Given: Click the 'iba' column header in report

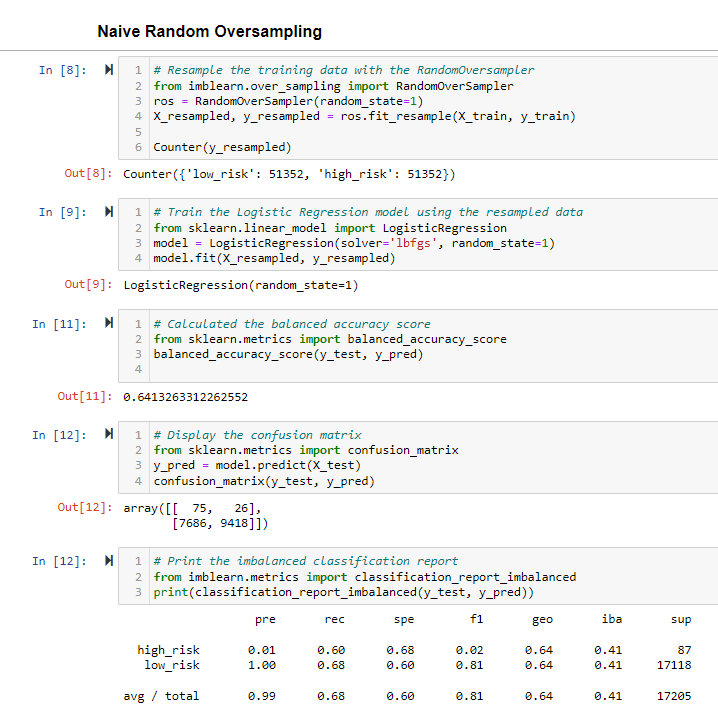Looking at the screenshot, I should coord(612,619).
